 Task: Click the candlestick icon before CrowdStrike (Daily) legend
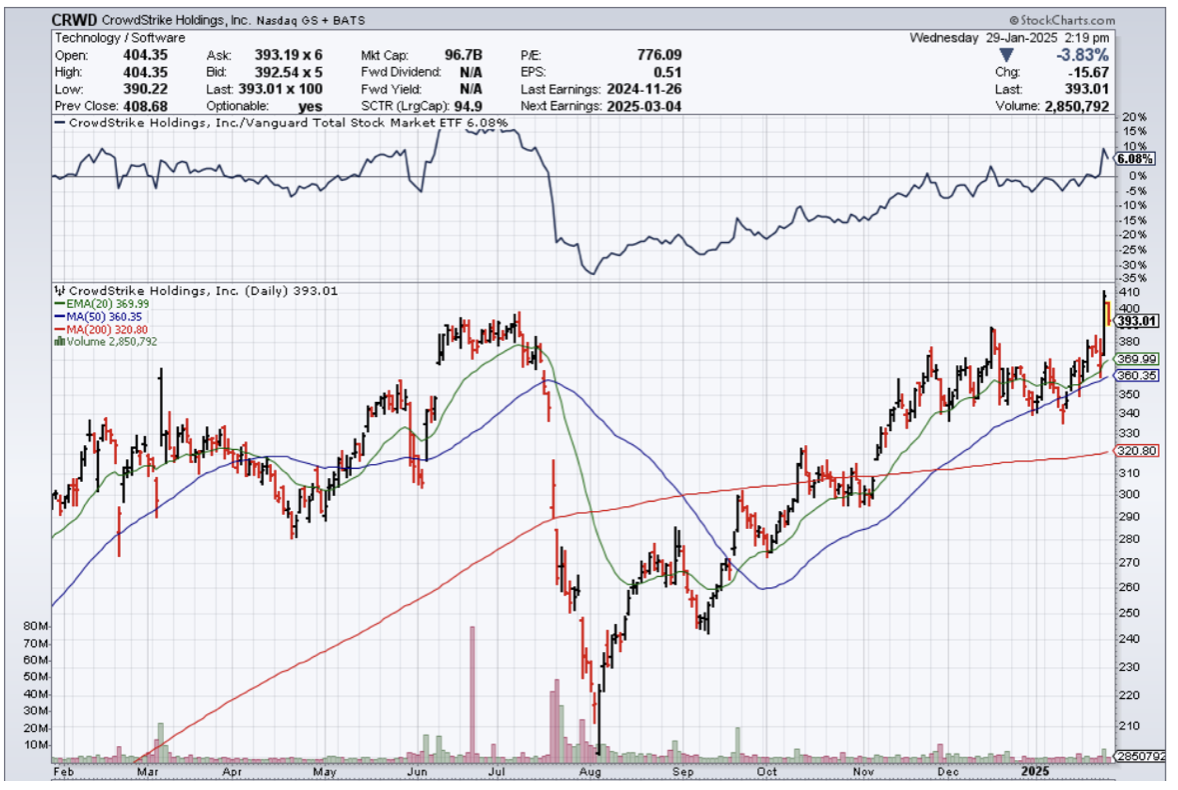click(58, 291)
